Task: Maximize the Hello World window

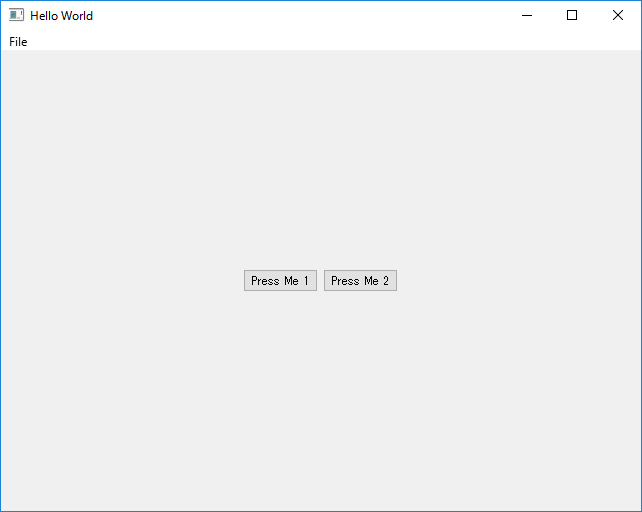Action: [x=572, y=16]
